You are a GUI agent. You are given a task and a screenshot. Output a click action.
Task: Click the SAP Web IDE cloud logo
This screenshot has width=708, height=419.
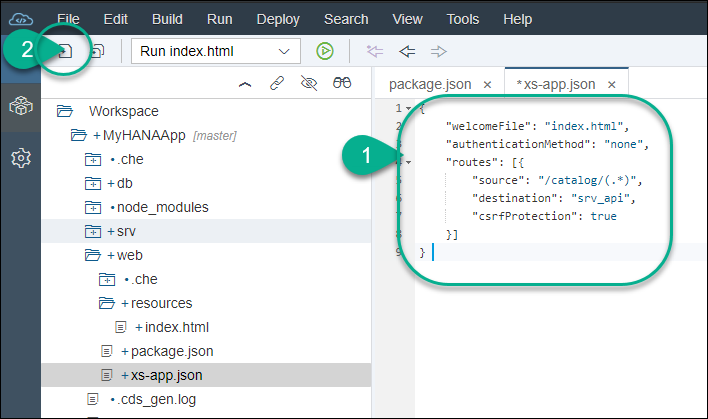[21, 19]
